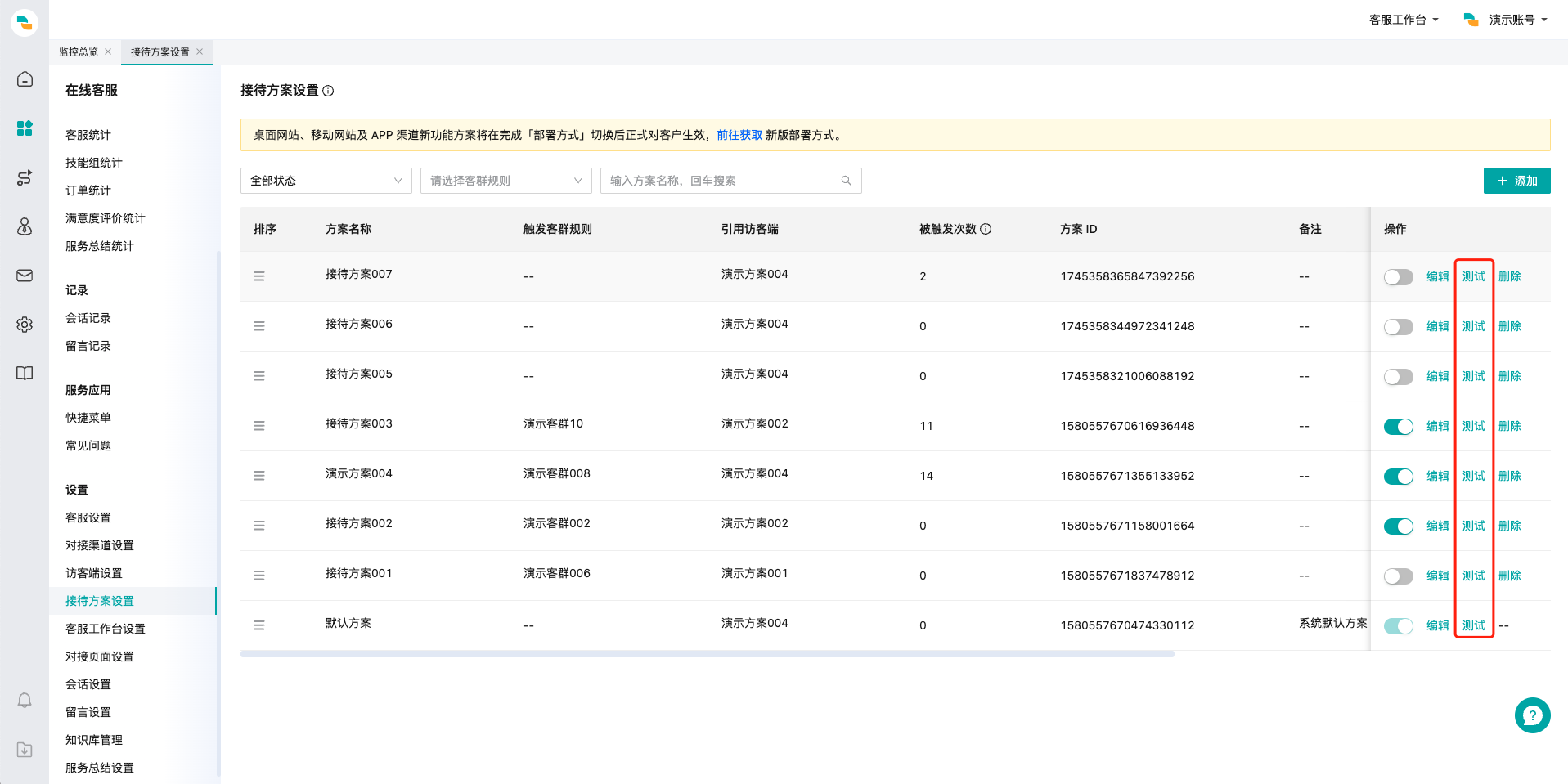Click the table horizontal scrollbar
This screenshot has width=1568, height=784.
click(708, 654)
